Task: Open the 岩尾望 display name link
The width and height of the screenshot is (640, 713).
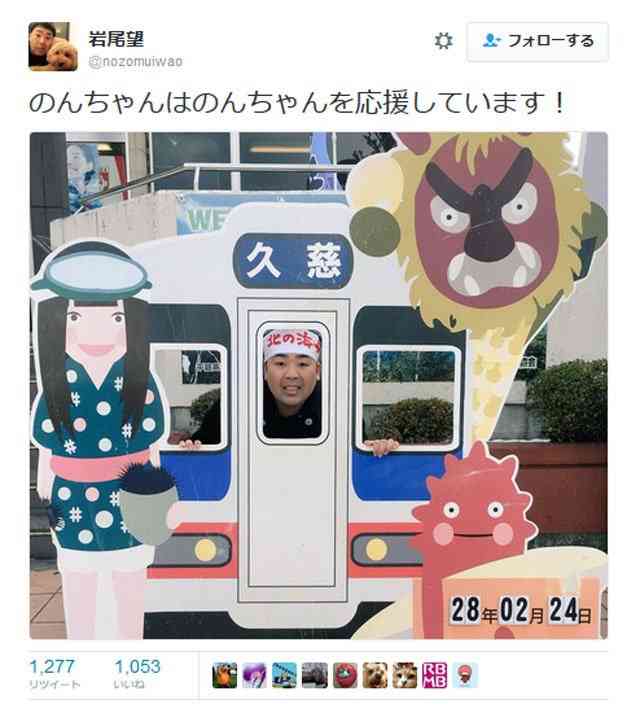Action: 116,39
